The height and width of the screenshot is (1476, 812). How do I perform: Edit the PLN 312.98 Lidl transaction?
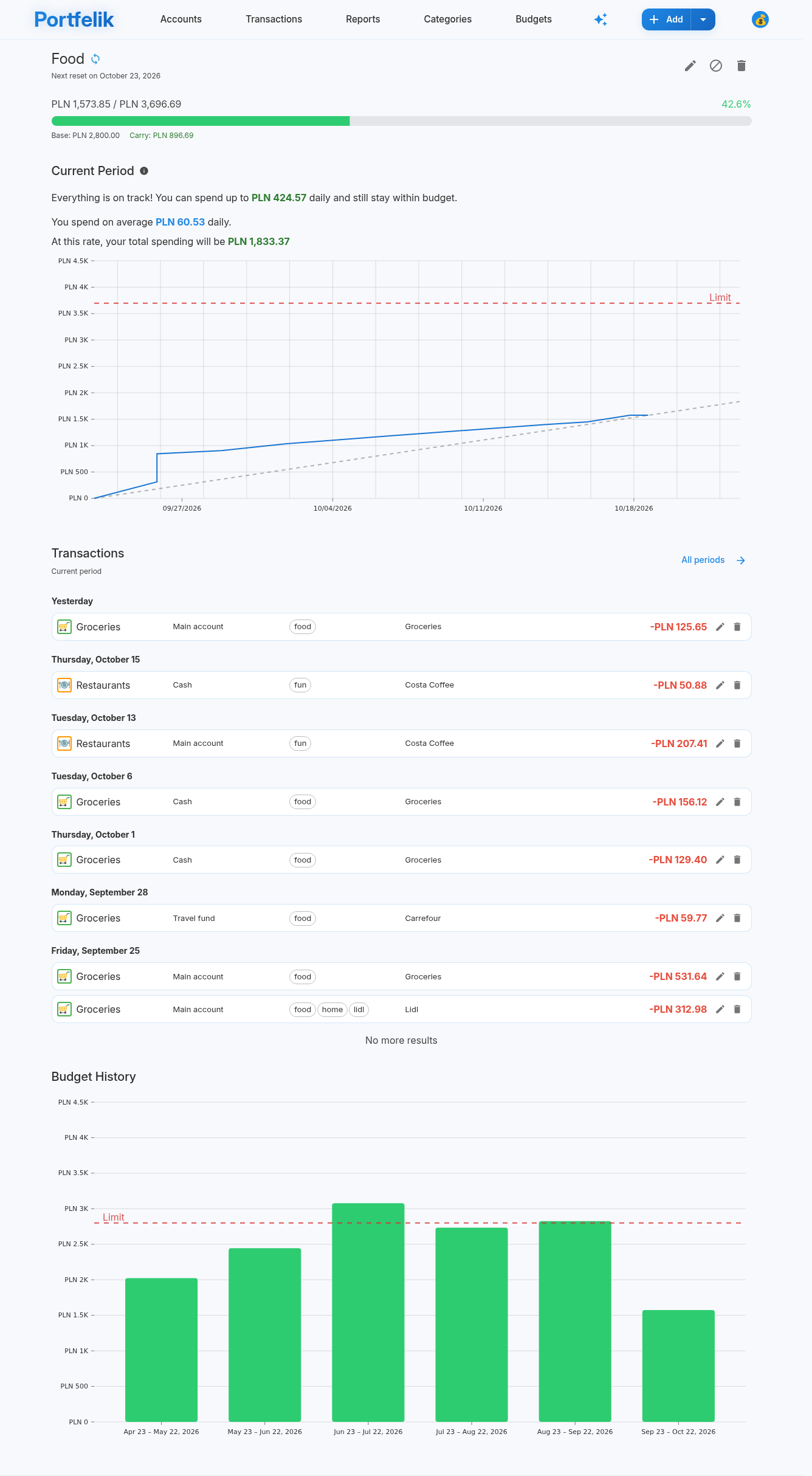pyautogui.click(x=720, y=1009)
